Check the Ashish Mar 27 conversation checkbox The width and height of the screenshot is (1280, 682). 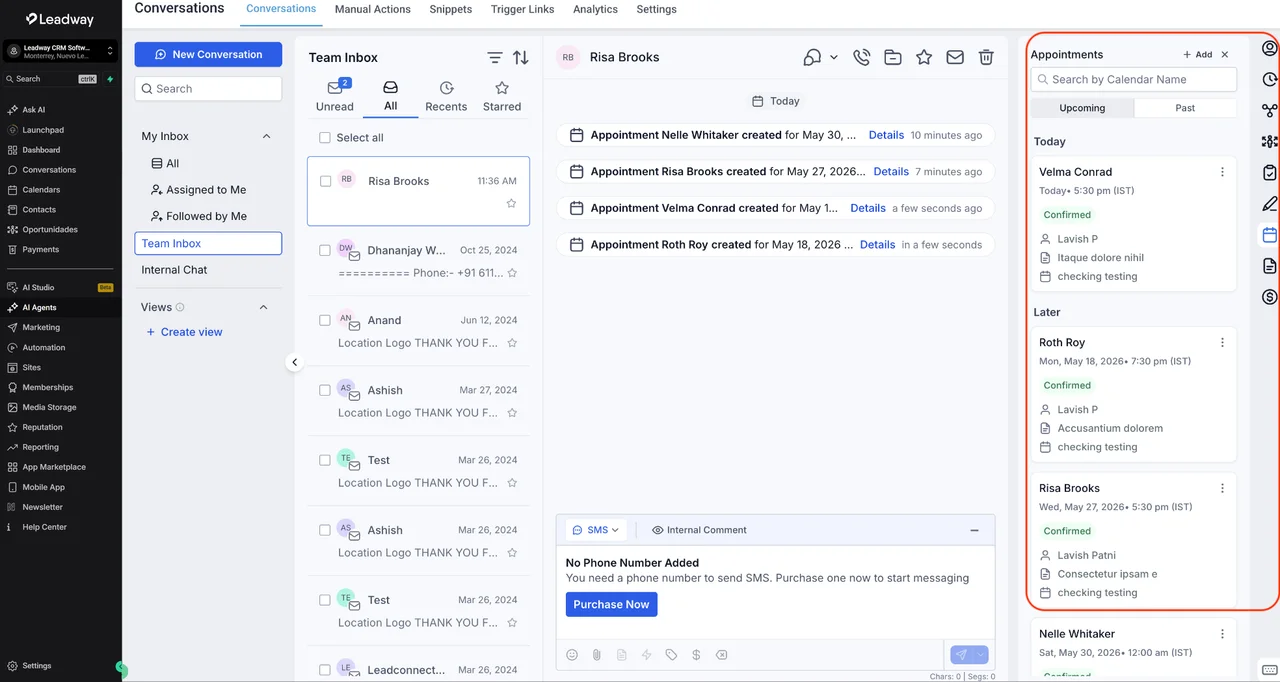pos(325,390)
